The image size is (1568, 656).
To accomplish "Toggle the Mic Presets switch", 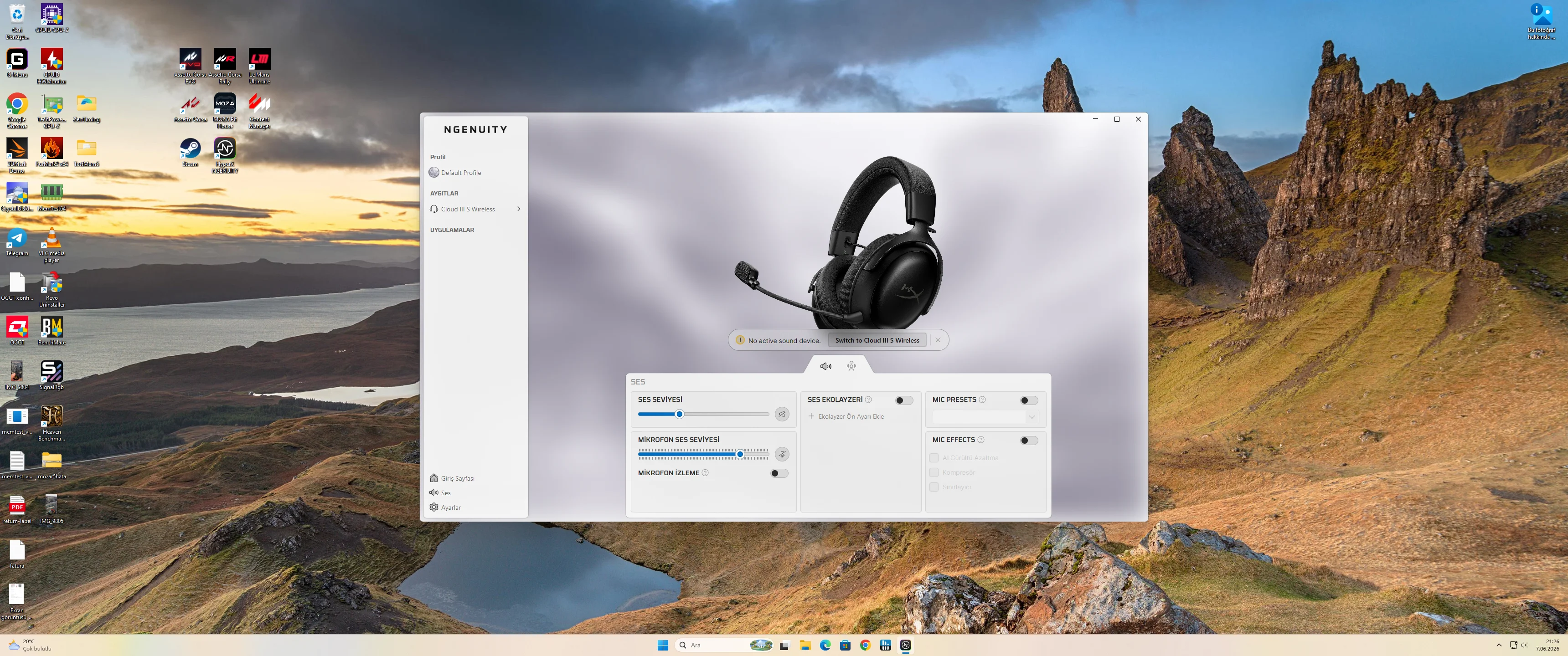I will click(x=1029, y=400).
